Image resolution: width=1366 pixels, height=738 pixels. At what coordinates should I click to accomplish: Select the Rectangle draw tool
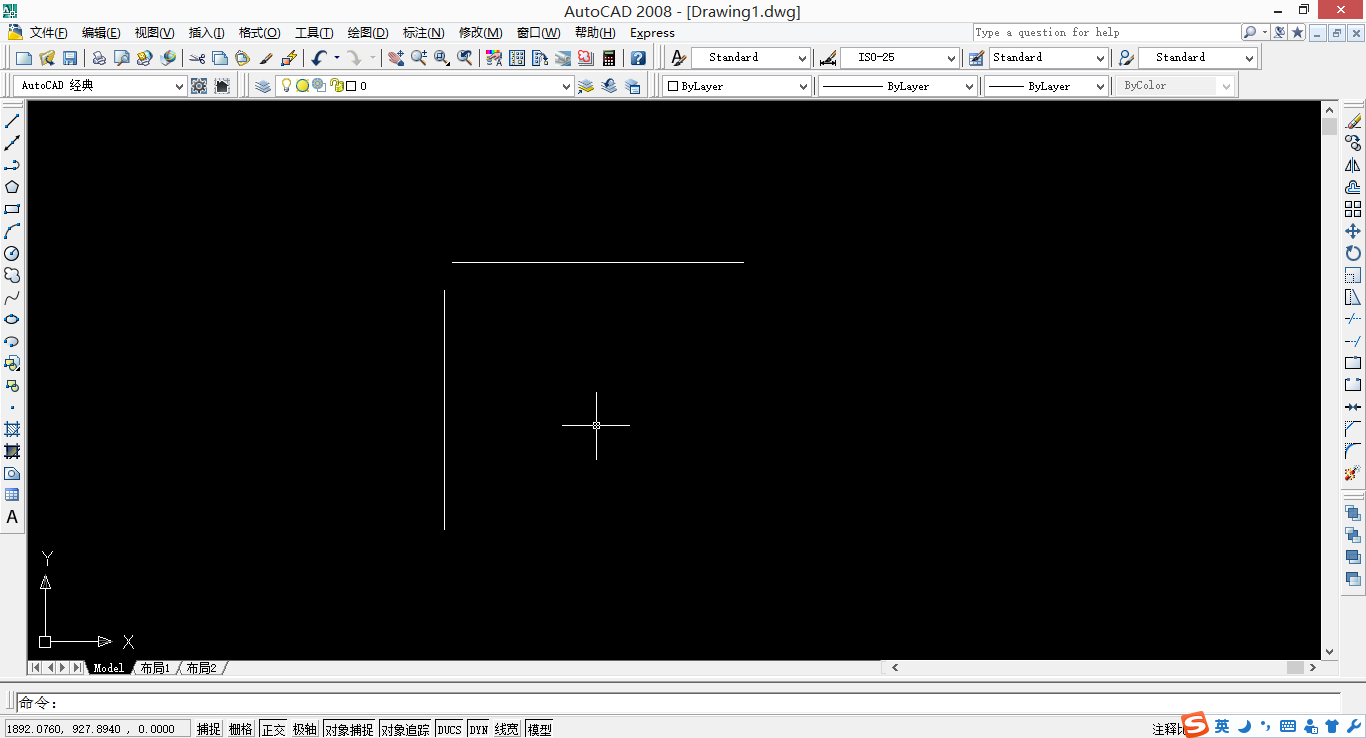coord(12,209)
